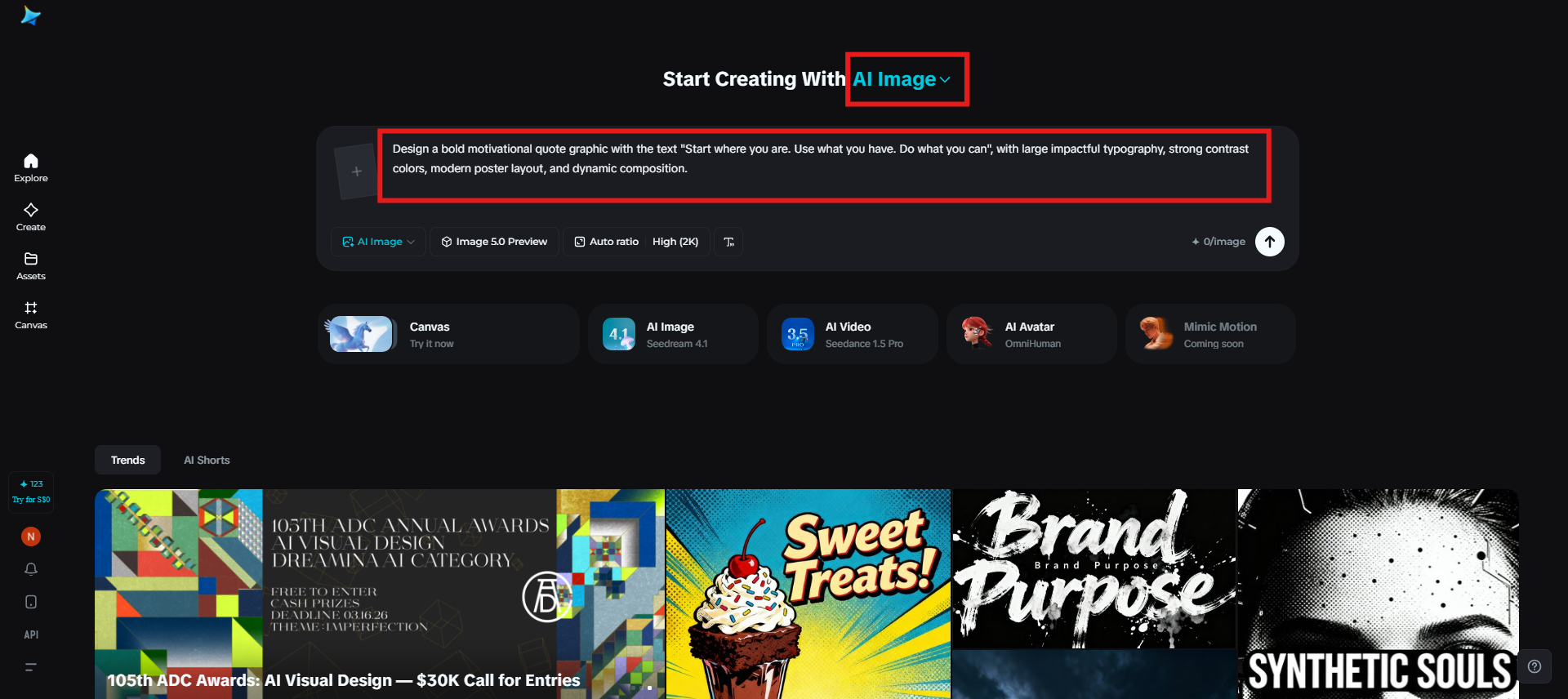Click the AI Avatar OmniHuman card

click(1031, 334)
